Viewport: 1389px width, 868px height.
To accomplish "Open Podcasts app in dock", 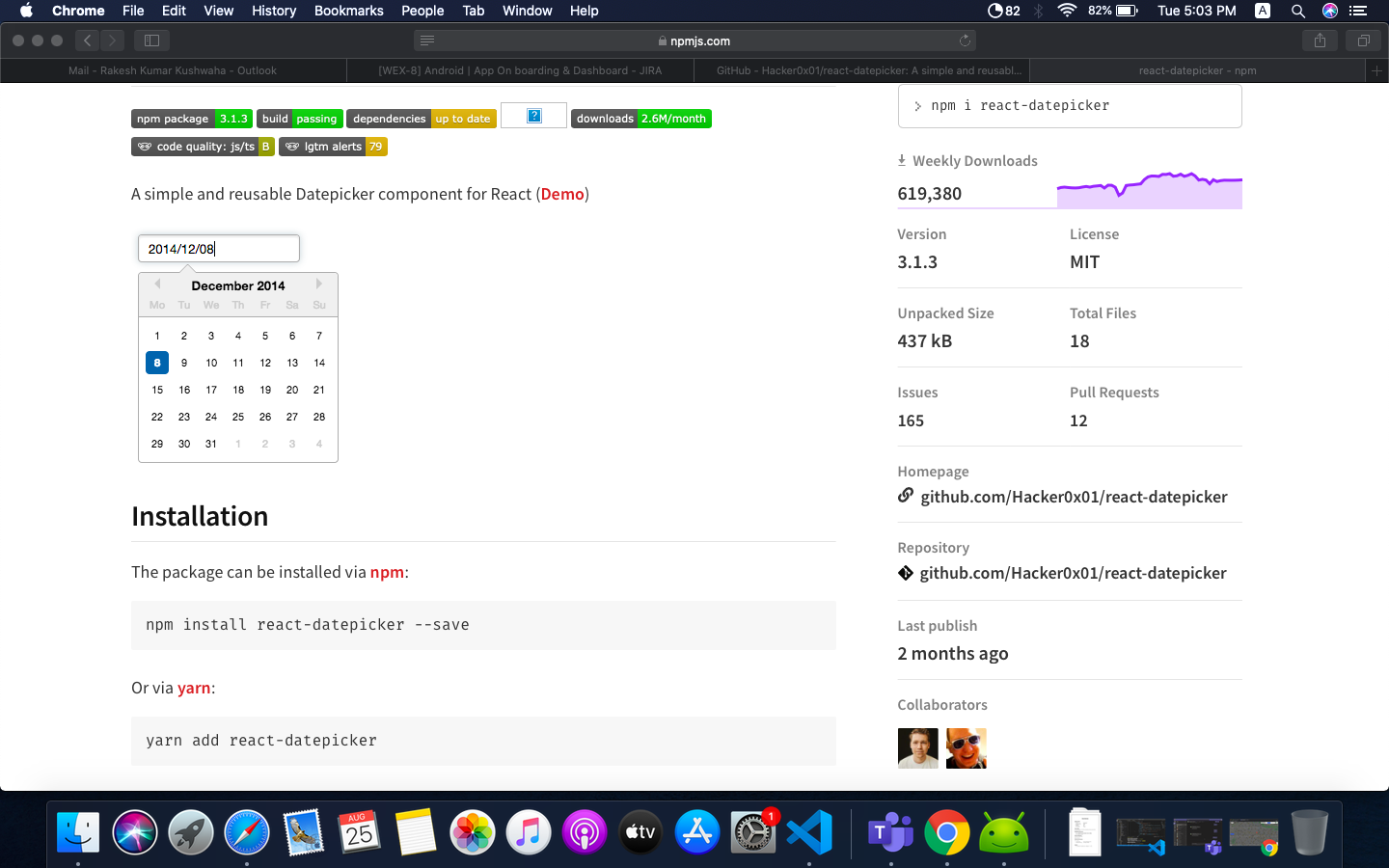I will tap(585, 831).
